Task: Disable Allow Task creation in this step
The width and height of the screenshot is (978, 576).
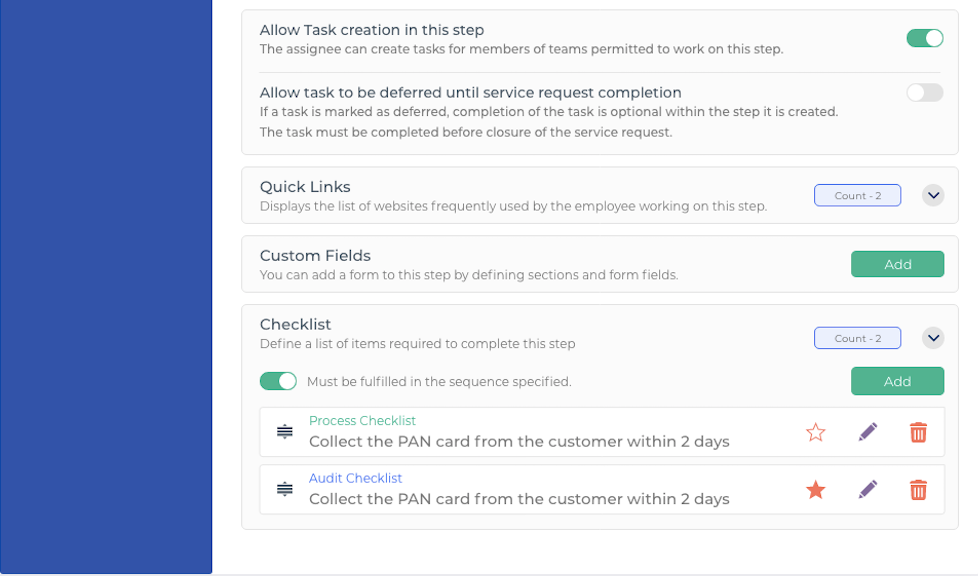Action: point(924,38)
